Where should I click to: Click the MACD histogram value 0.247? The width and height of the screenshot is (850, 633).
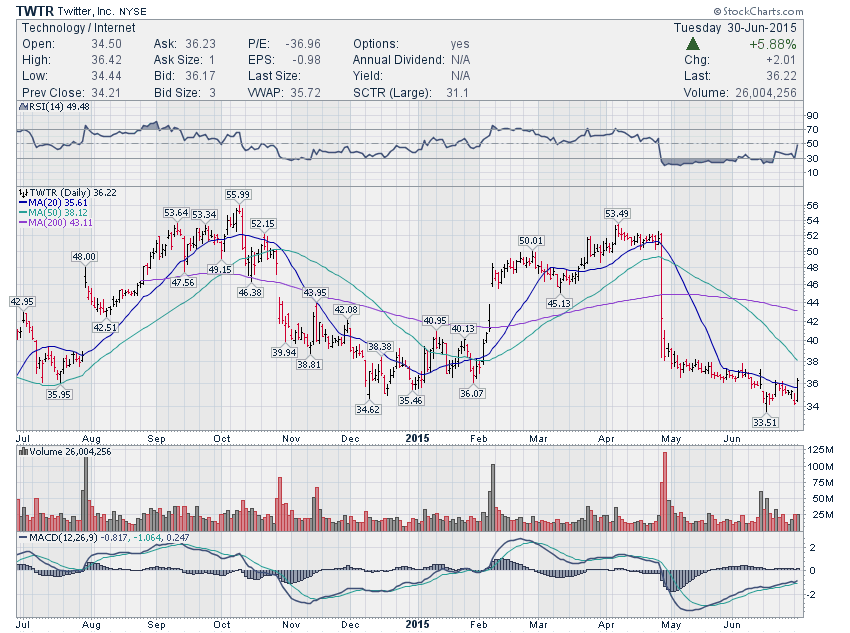pos(177,538)
